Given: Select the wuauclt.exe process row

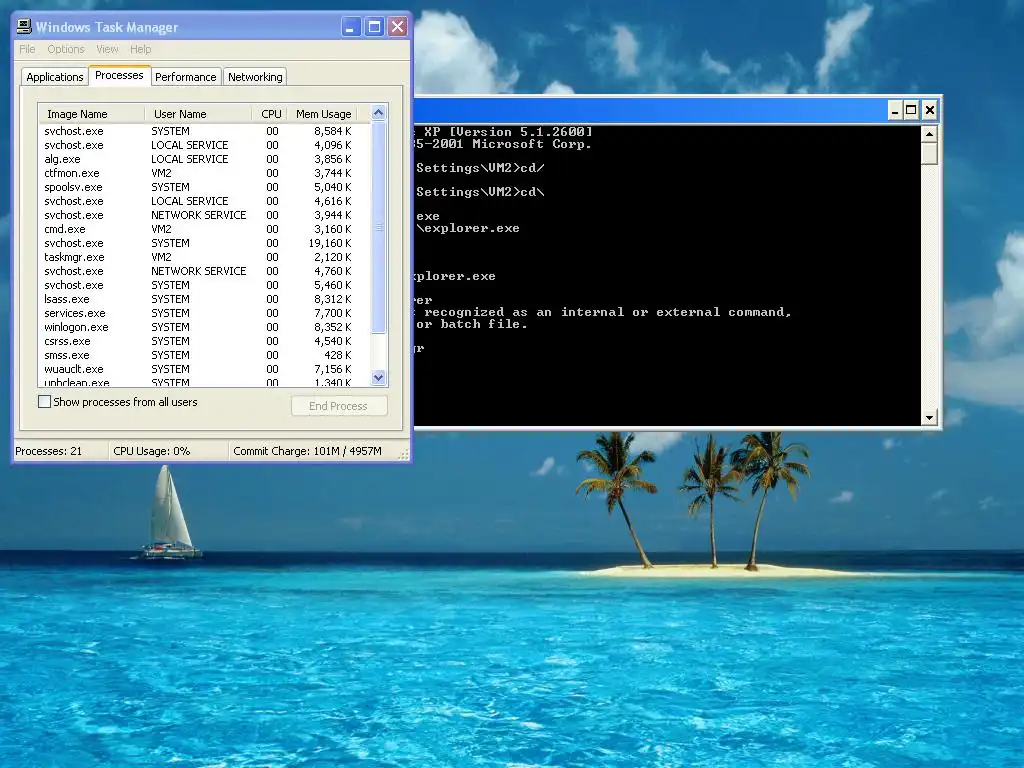Looking at the screenshot, I should (x=204, y=369).
